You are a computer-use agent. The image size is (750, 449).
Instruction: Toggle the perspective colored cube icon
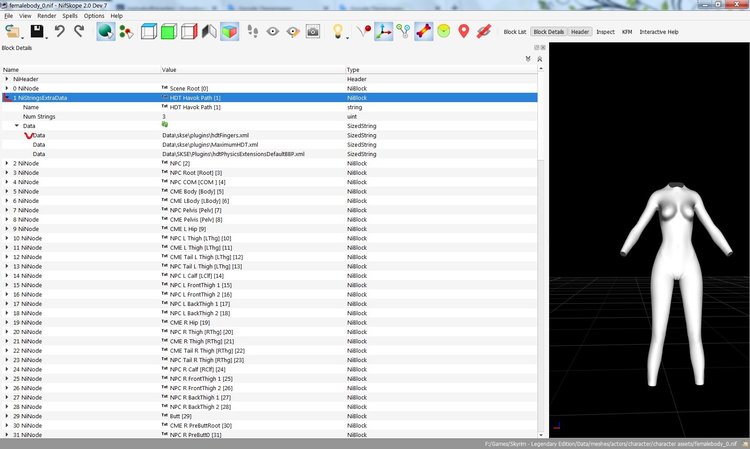click(230, 32)
